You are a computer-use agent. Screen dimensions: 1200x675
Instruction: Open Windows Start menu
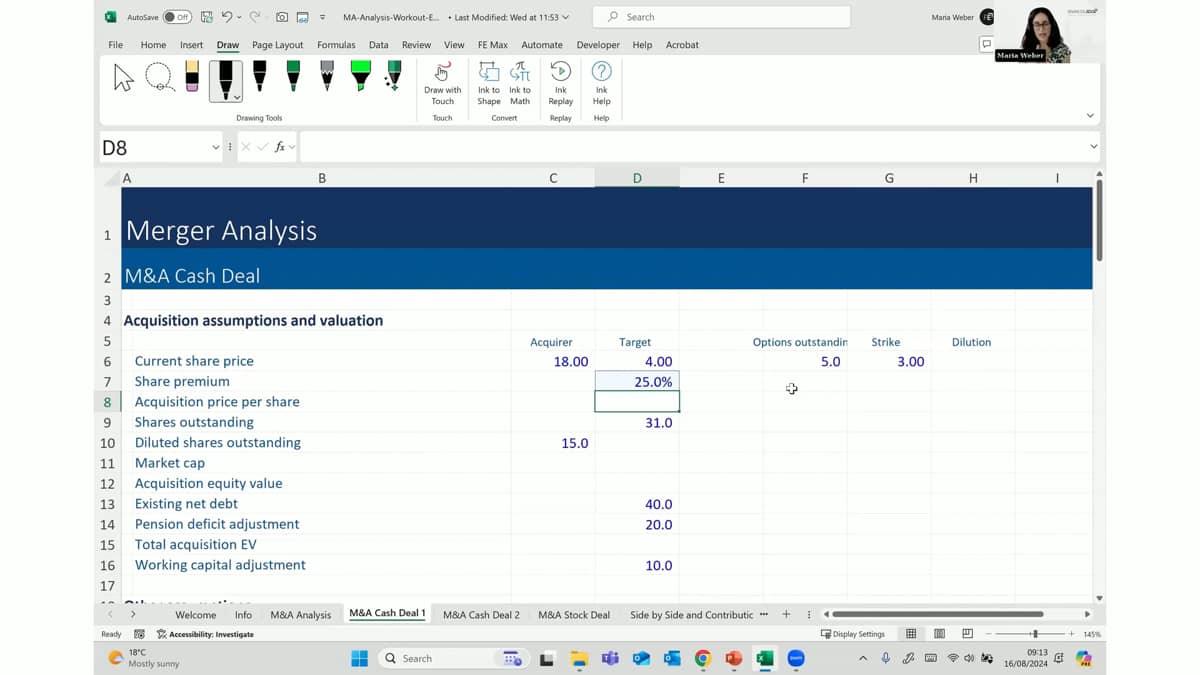(x=360, y=658)
